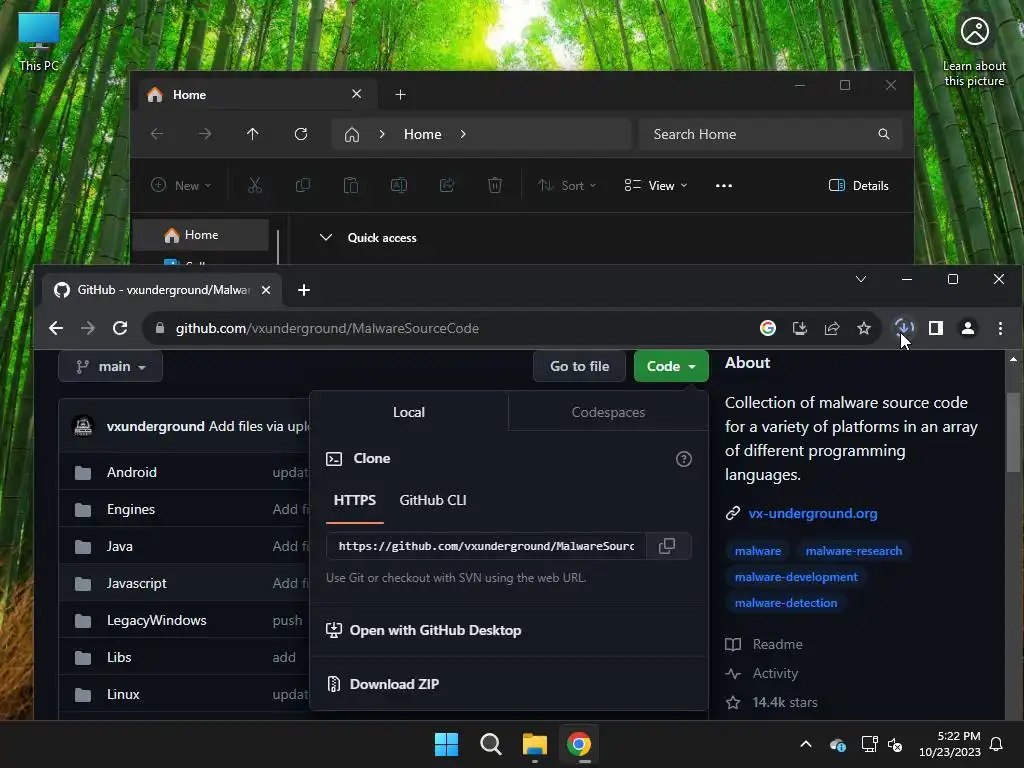The width and height of the screenshot is (1024, 768).
Task: Open the LegacyWindows folder
Action: (157, 620)
